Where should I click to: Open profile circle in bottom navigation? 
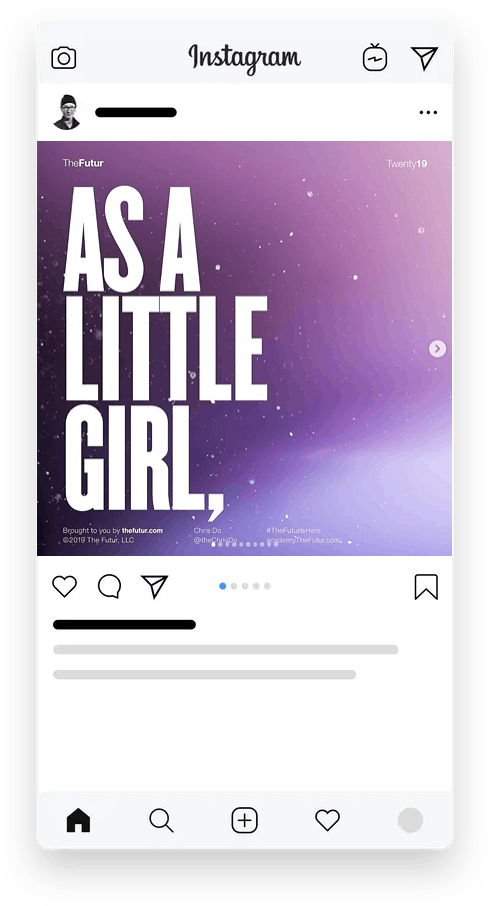(x=410, y=820)
